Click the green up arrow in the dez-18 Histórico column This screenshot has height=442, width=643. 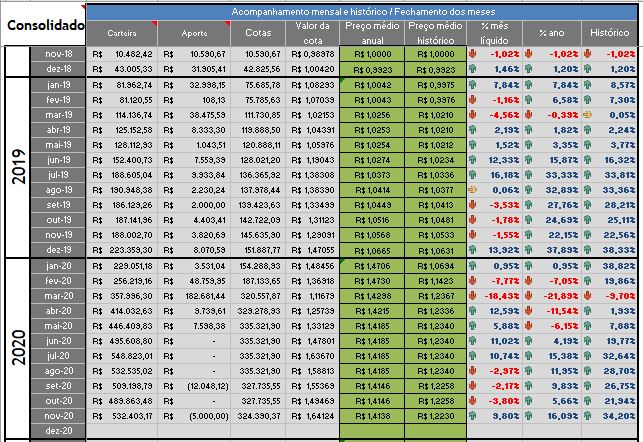[x=587, y=69]
